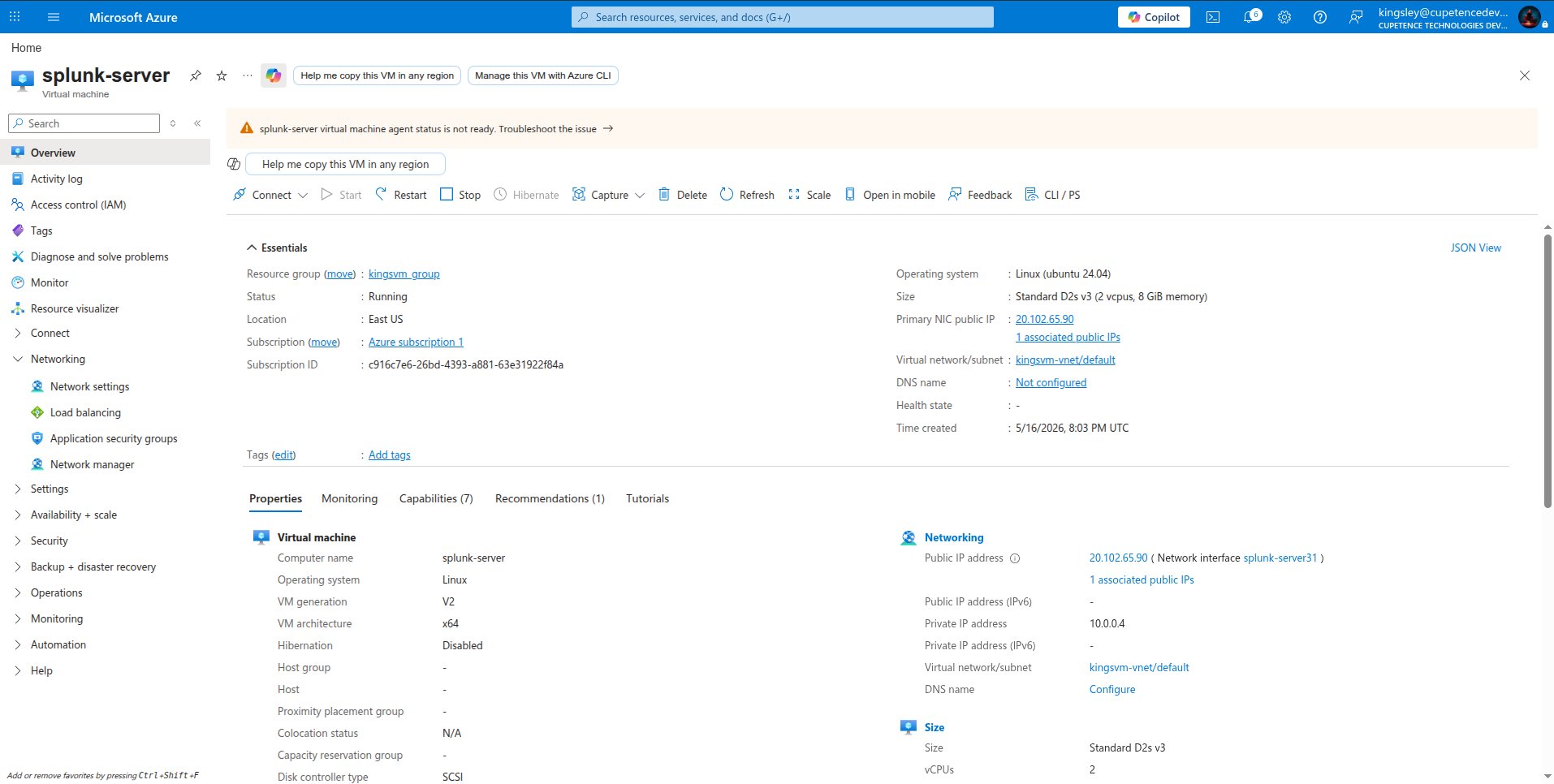Screen dimensions: 1554x784
Task: Open JSON View link
Action: point(1476,248)
